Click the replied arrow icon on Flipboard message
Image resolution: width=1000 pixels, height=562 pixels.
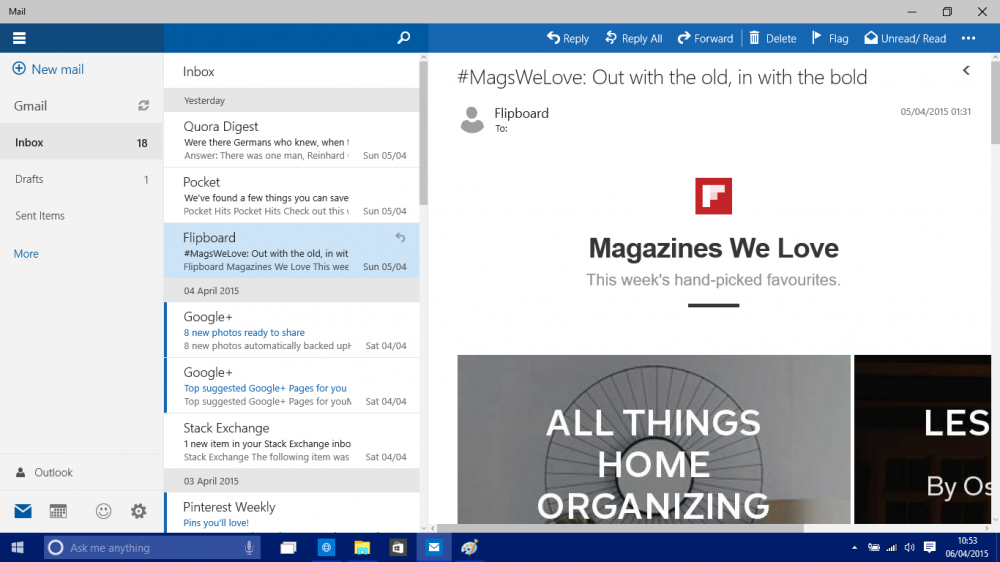click(x=400, y=237)
